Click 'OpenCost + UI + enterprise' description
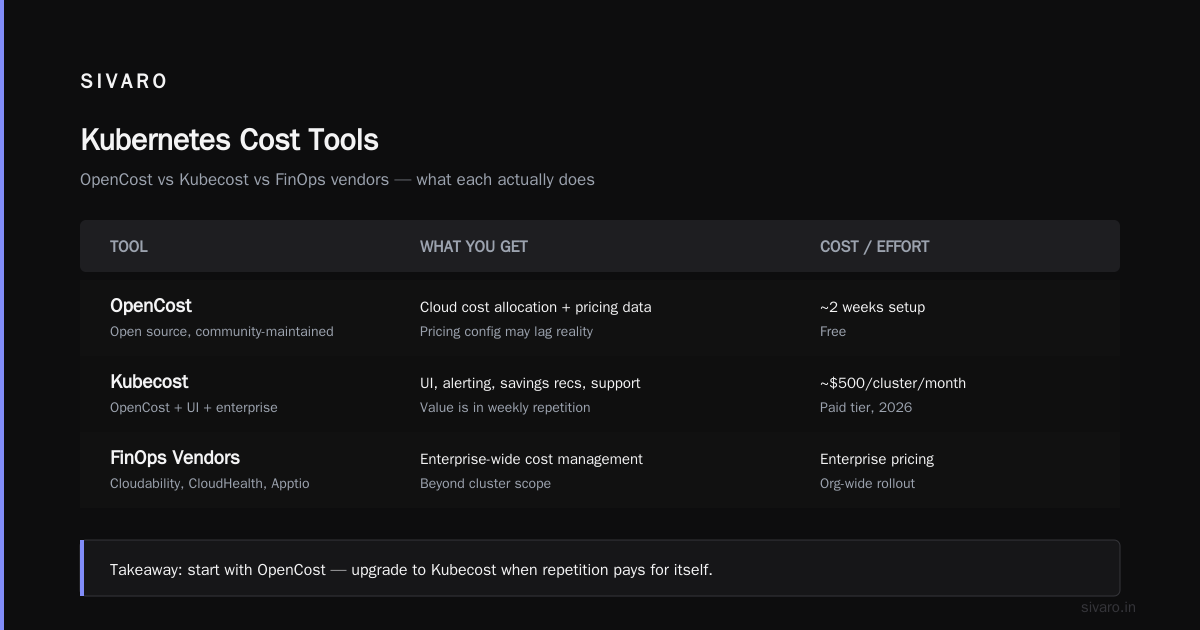Screen dimensions: 1200x630 [194, 407]
